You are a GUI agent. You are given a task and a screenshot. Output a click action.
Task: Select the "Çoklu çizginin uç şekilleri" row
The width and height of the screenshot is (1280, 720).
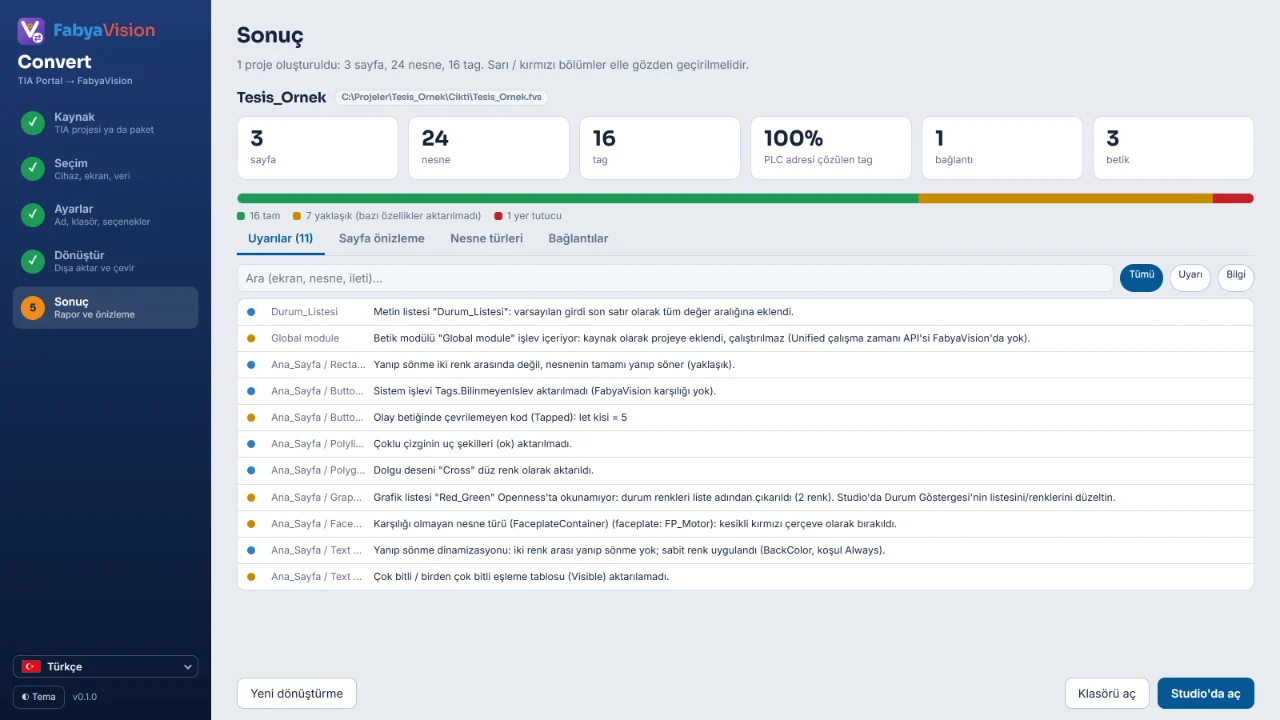tap(745, 444)
